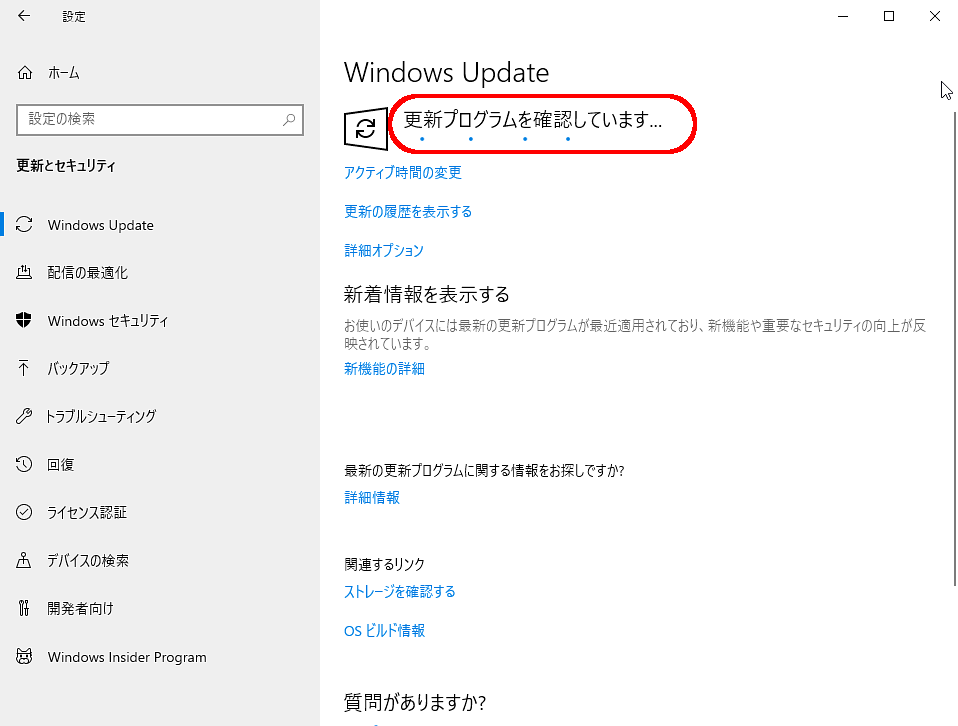This screenshot has height=726, width=958.
Task: Open 開発者向け settings section
Action: [x=80, y=609]
